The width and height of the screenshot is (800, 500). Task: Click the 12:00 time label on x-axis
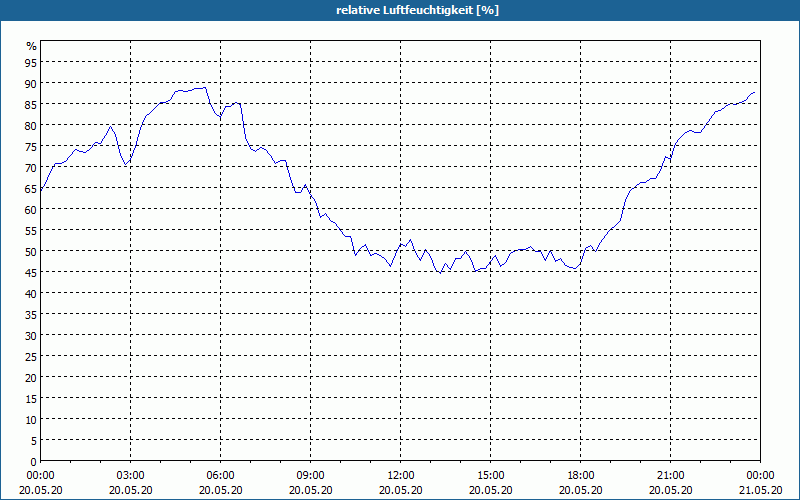pyautogui.click(x=401, y=476)
